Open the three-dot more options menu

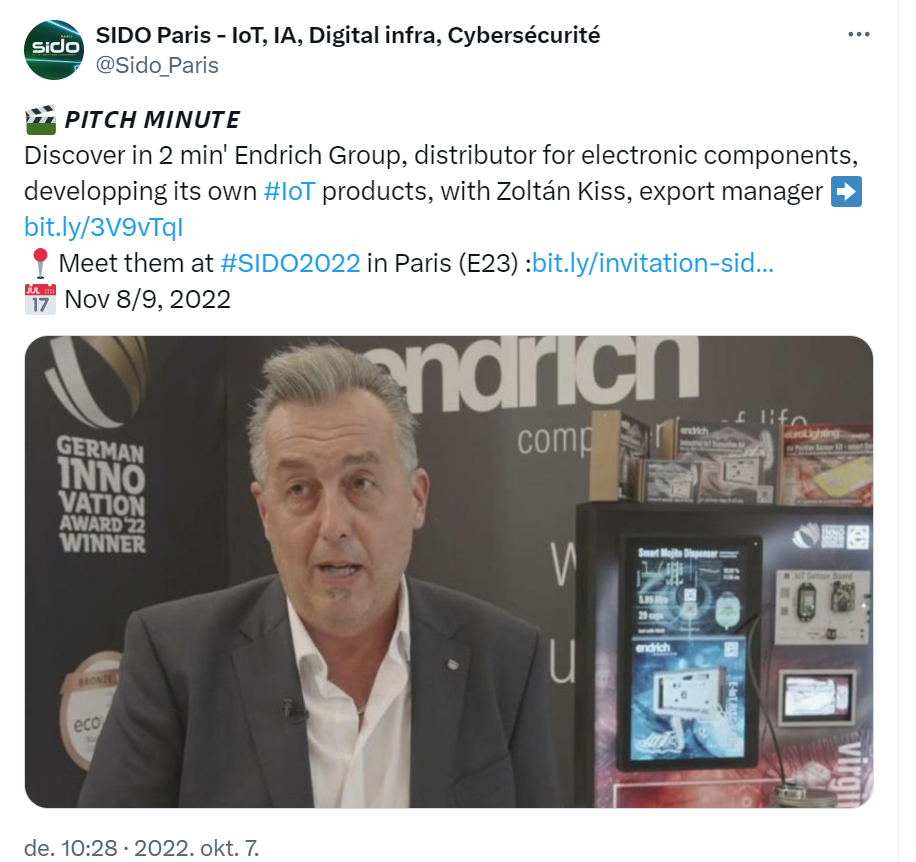(858, 34)
